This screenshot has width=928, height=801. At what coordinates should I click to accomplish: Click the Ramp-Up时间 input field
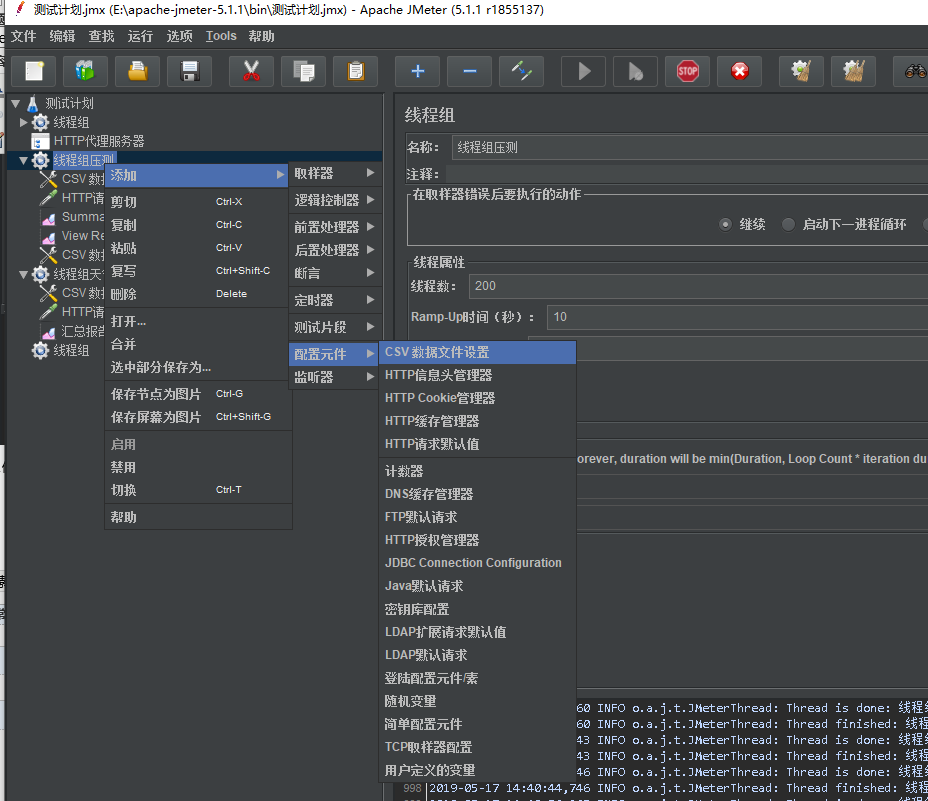(x=737, y=317)
